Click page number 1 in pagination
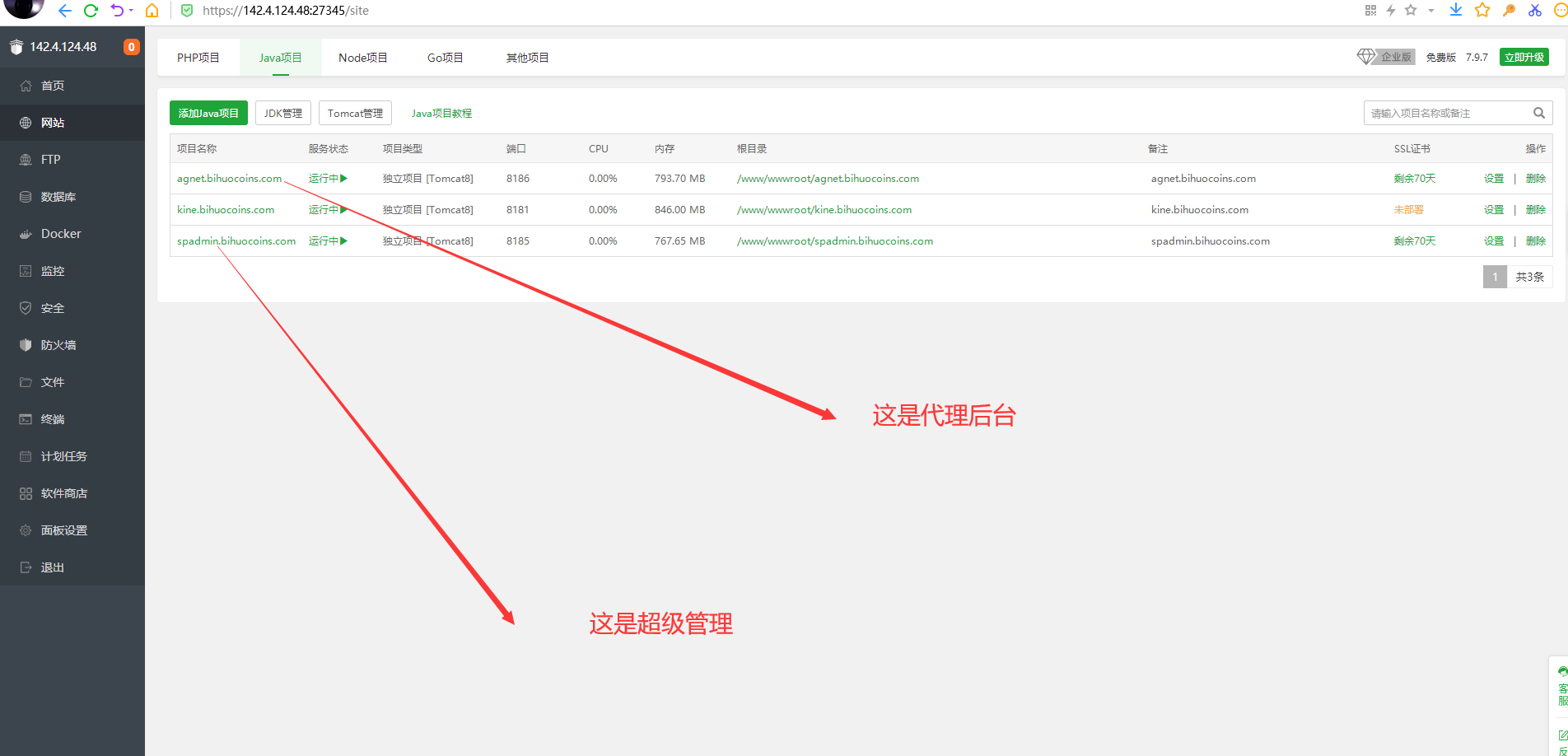Image resolution: width=1568 pixels, height=756 pixels. [1495, 277]
